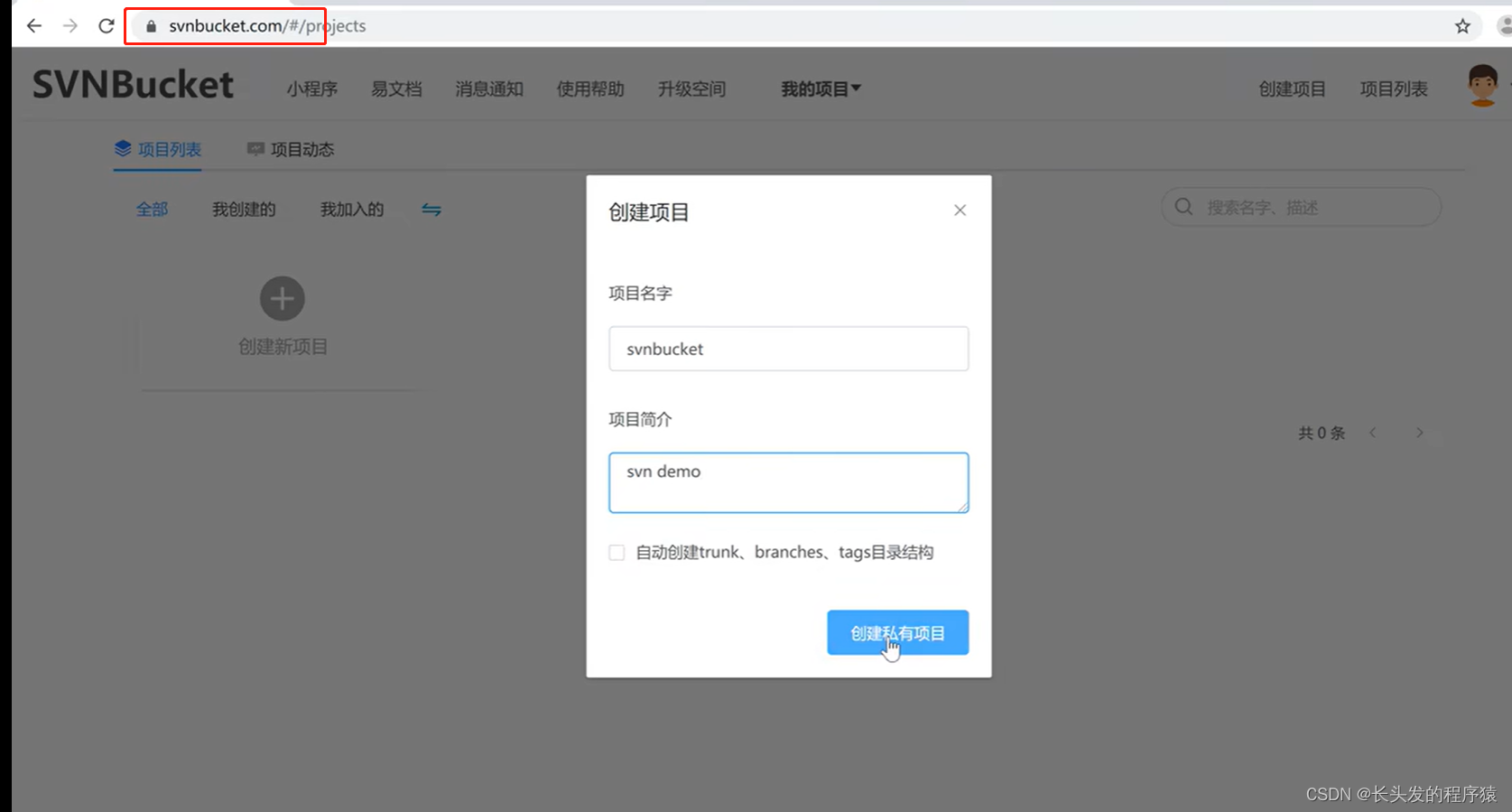Select the 全部 filter
This screenshot has height=812, width=1512.
tap(152, 210)
